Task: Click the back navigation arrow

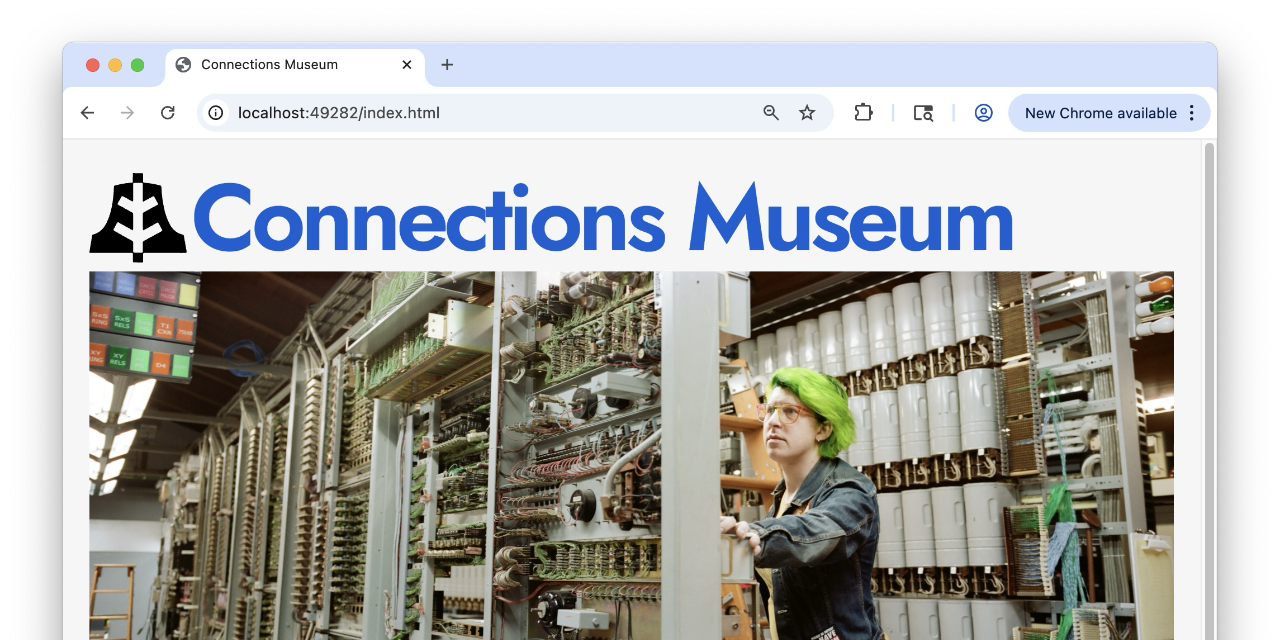Action: [87, 112]
